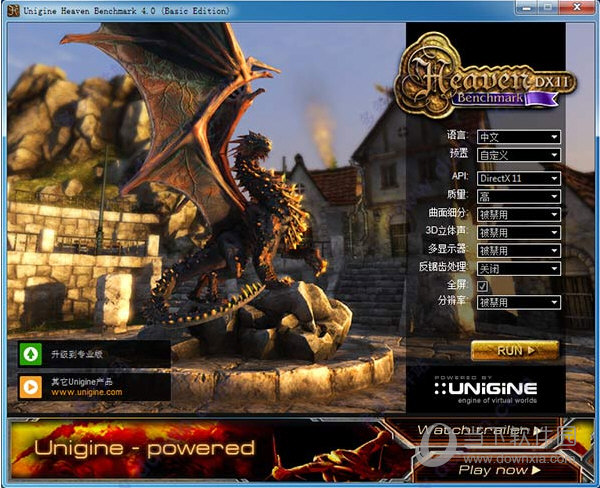This screenshot has height=488, width=600.
Task: Click the Powered by UNIGINE logo
Action: (x=486, y=390)
